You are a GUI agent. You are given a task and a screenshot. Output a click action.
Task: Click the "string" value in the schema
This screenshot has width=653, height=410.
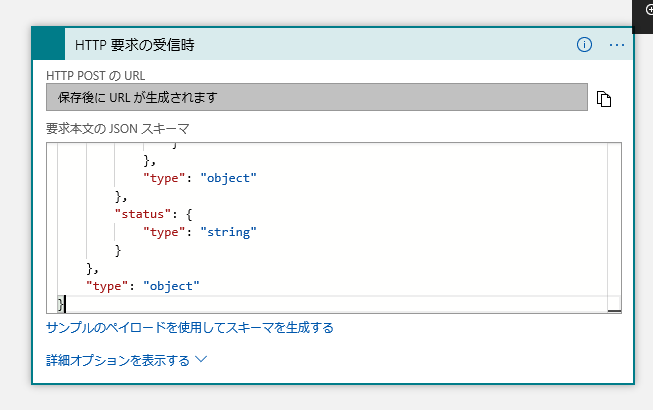pos(228,232)
